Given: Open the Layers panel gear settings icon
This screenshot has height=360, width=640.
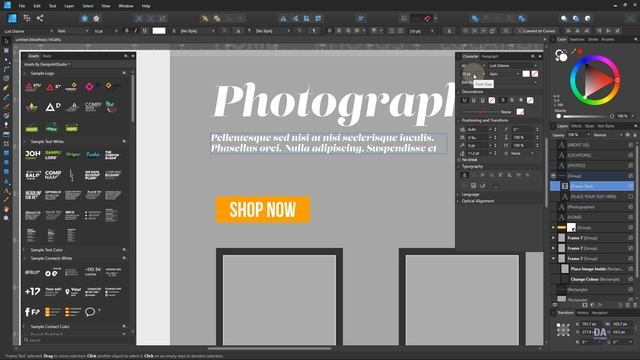Looking at the screenshot, I should click(x=628, y=135).
